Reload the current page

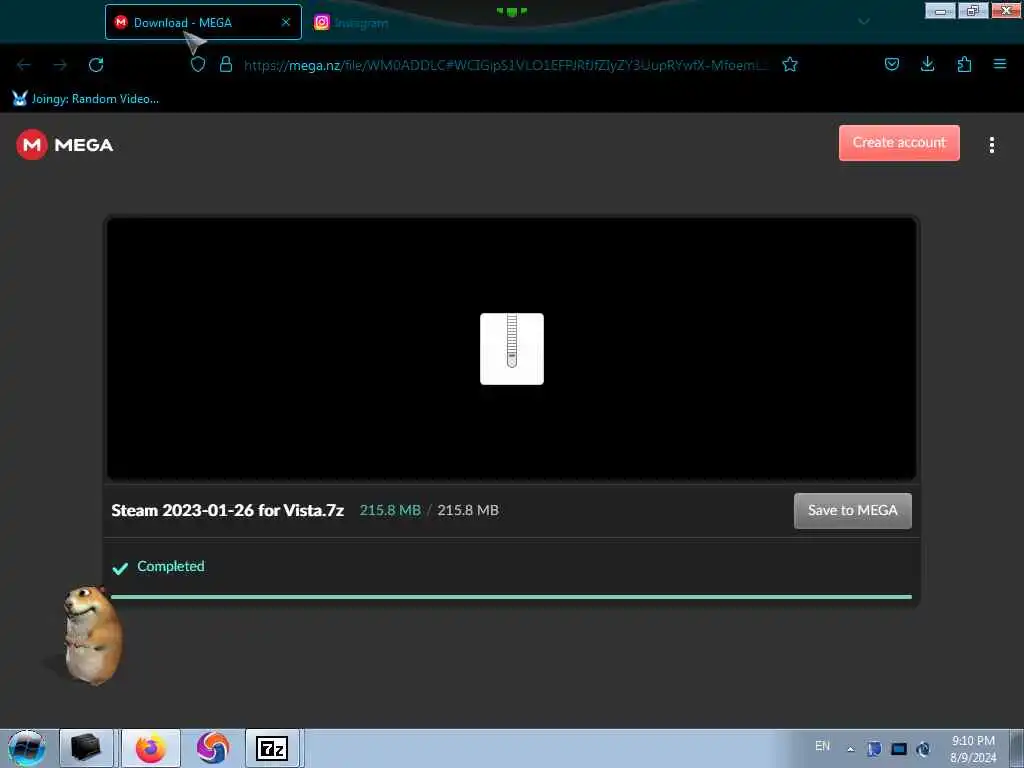point(96,65)
